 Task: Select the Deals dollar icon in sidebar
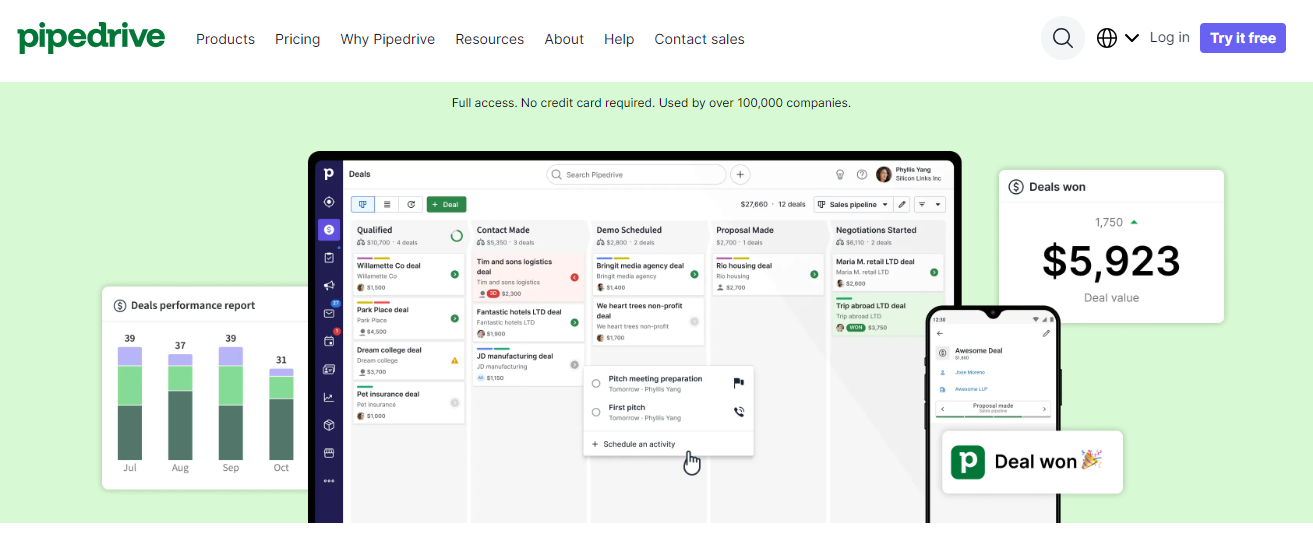click(329, 230)
